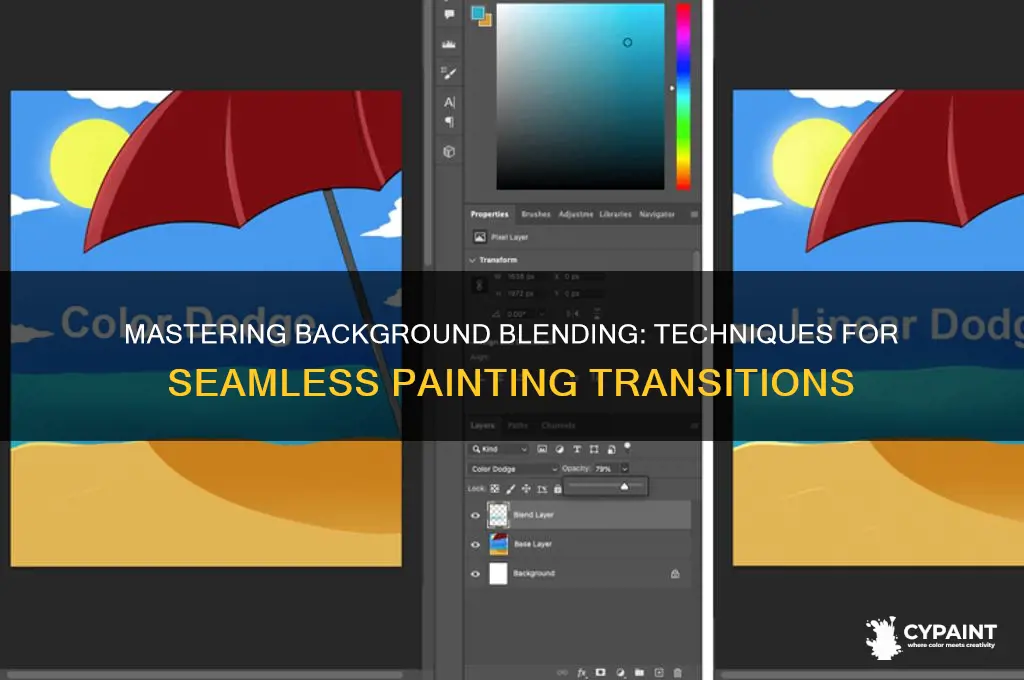Screen dimensions: 1024x680
Task: Filter layers by smart objects
Action: (611, 449)
